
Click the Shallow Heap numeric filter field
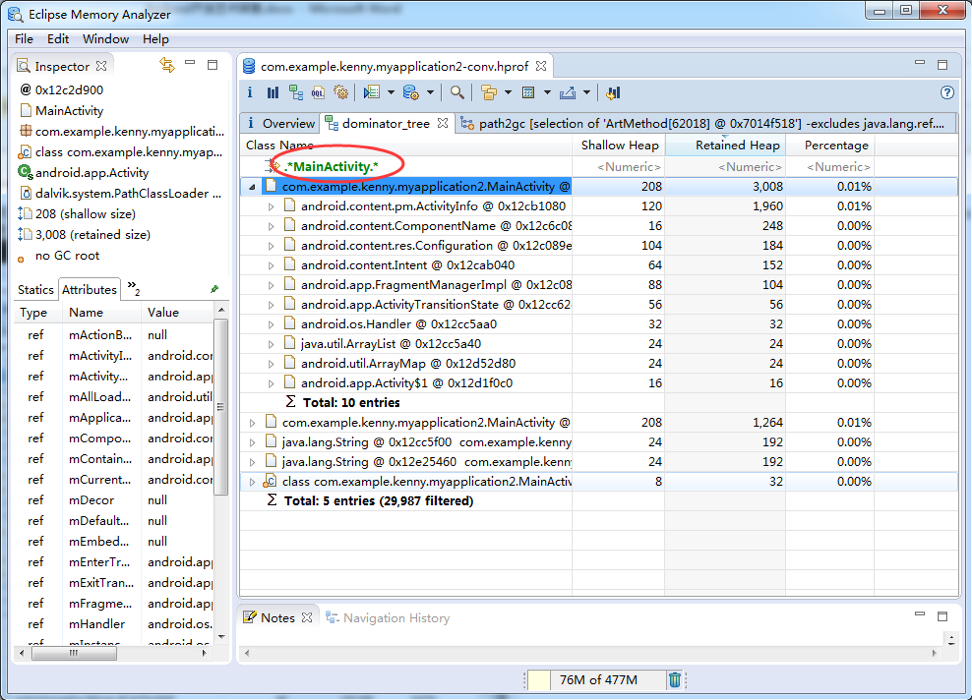619,167
